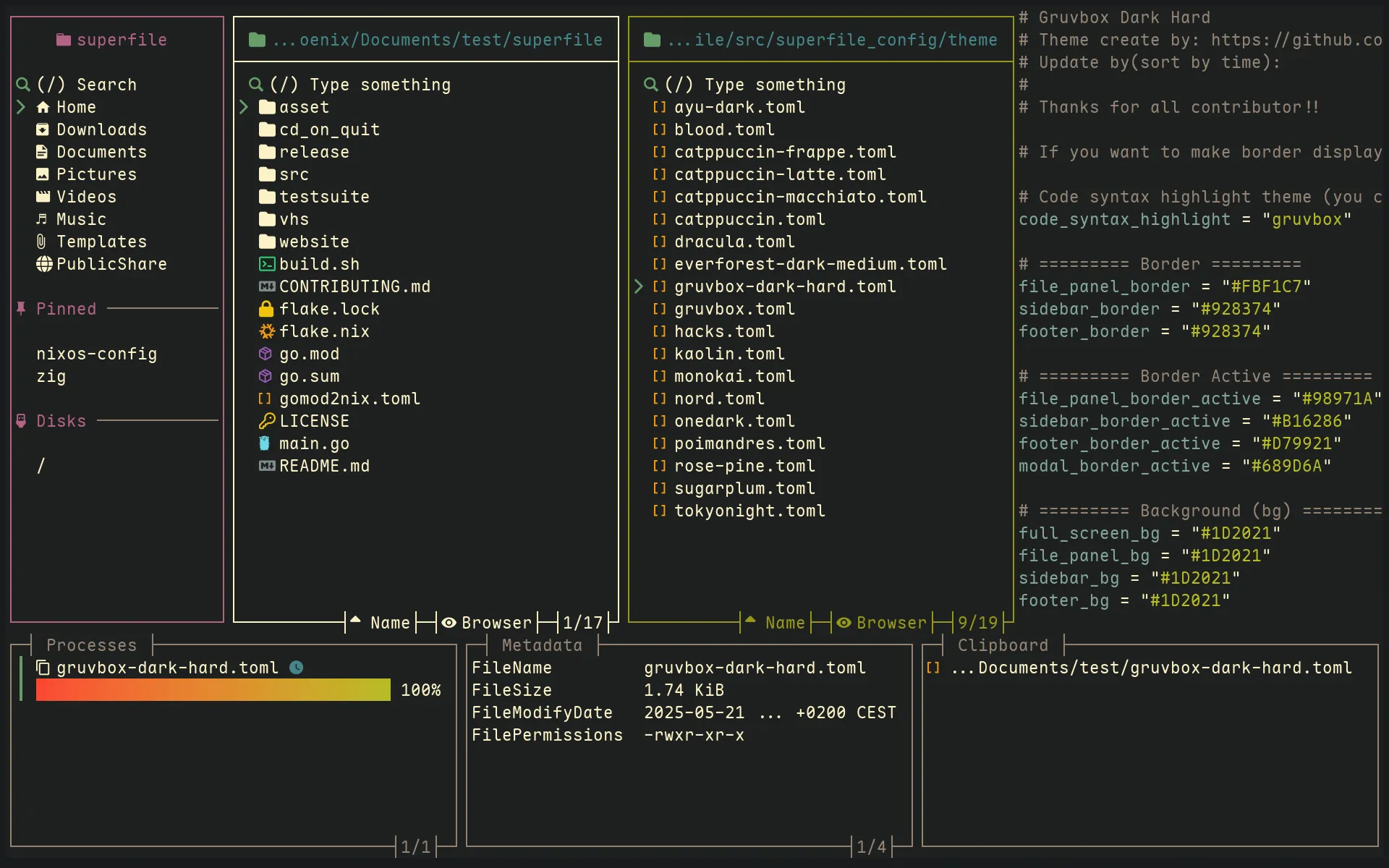Click the chevron beside gruvbox-dark-hard.toml
This screenshot has width=1389, height=868.
[x=639, y=286]
